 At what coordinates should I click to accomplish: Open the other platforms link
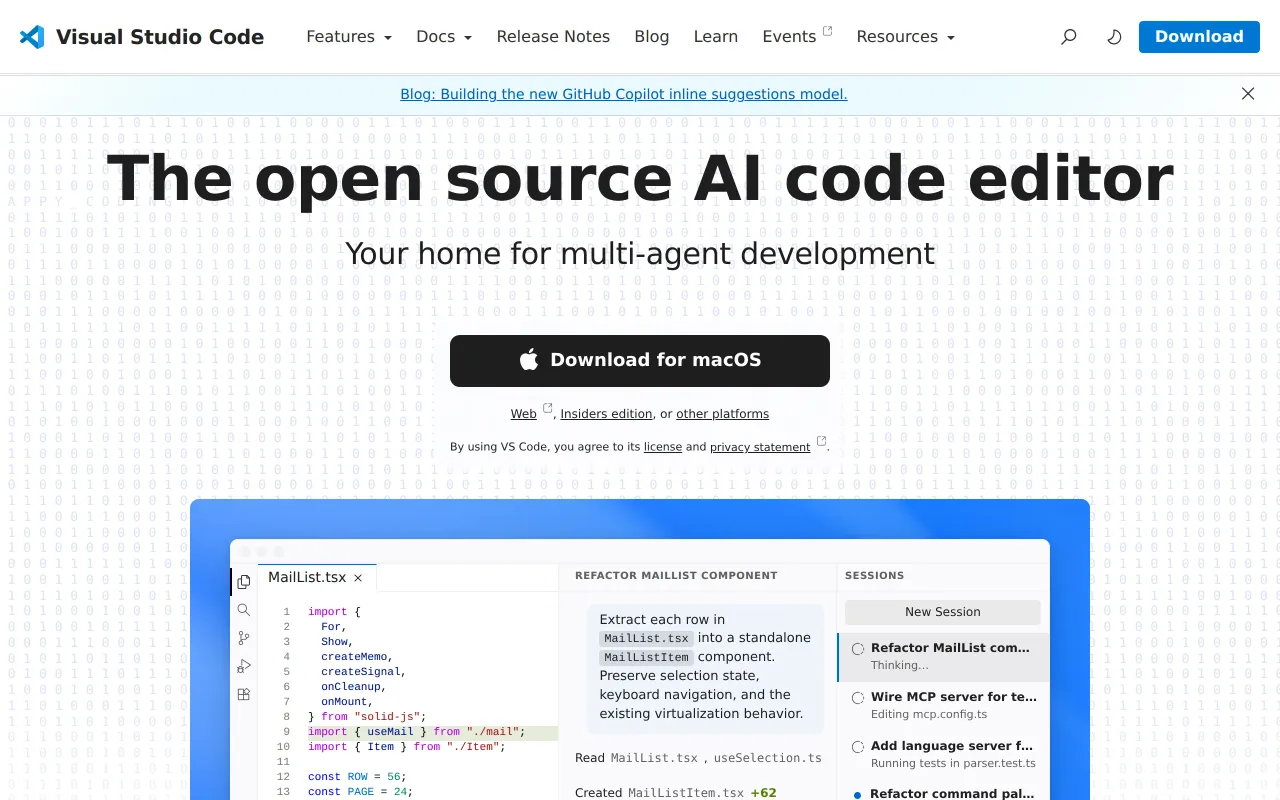click(x=722, y=414)
